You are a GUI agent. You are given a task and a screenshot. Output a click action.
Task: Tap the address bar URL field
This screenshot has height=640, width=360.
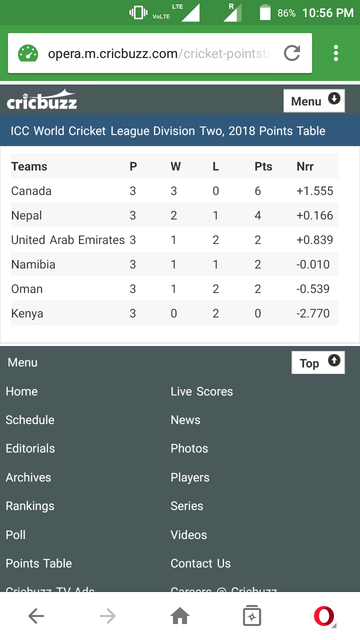[x=160, y=53]
